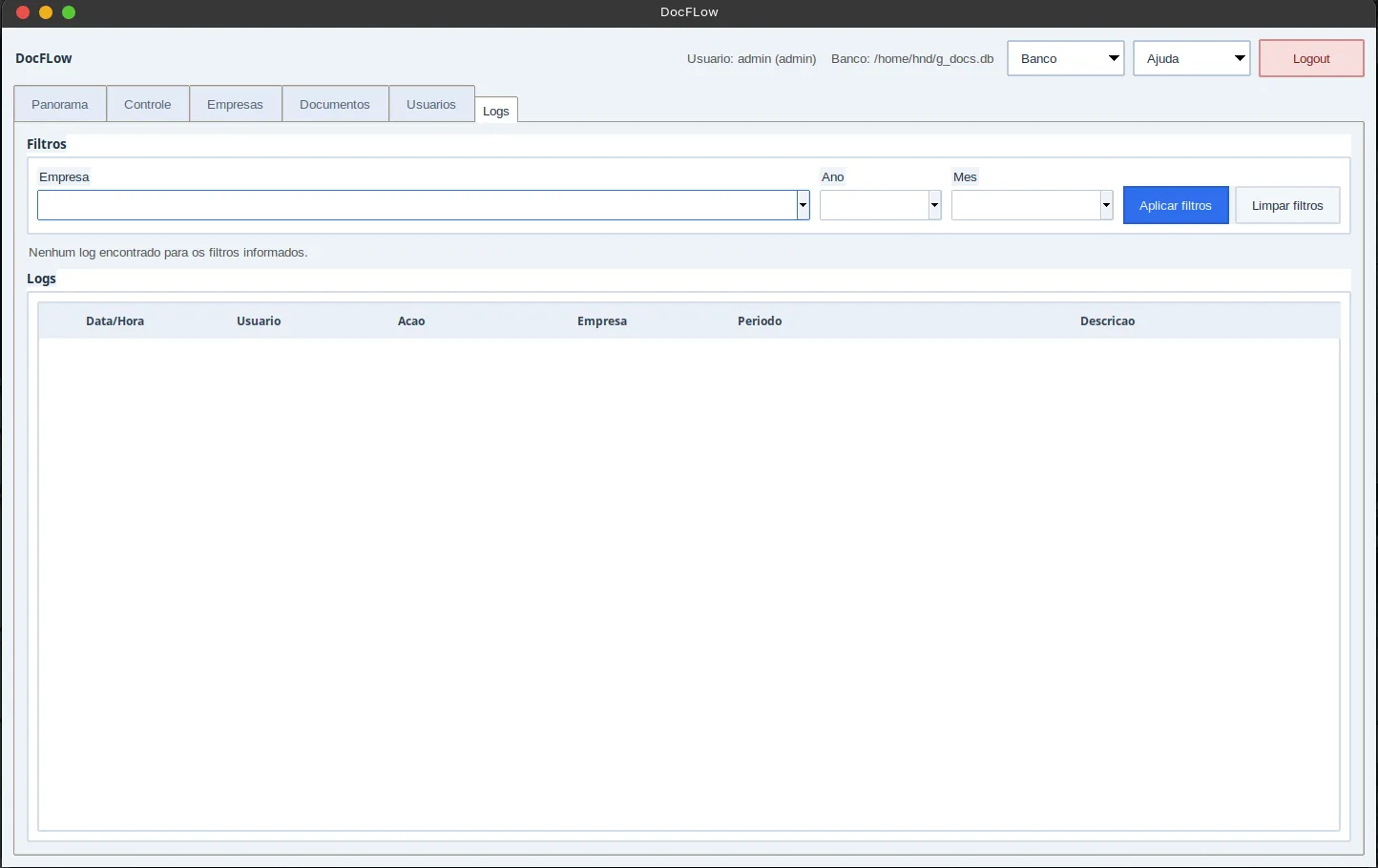This screenshot has height=868, width=1378.
Task: Go to the Usuarios tab
Action: point(431,104)
